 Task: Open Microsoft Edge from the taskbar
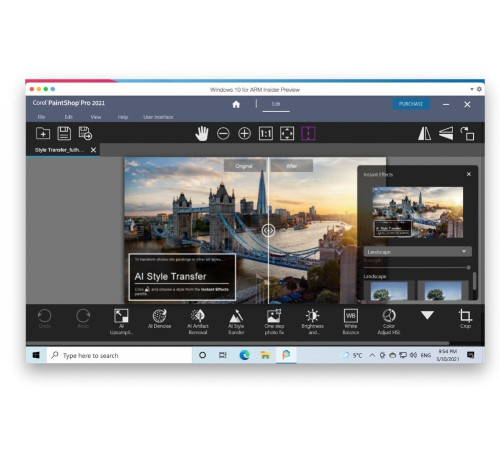[245, 355]
